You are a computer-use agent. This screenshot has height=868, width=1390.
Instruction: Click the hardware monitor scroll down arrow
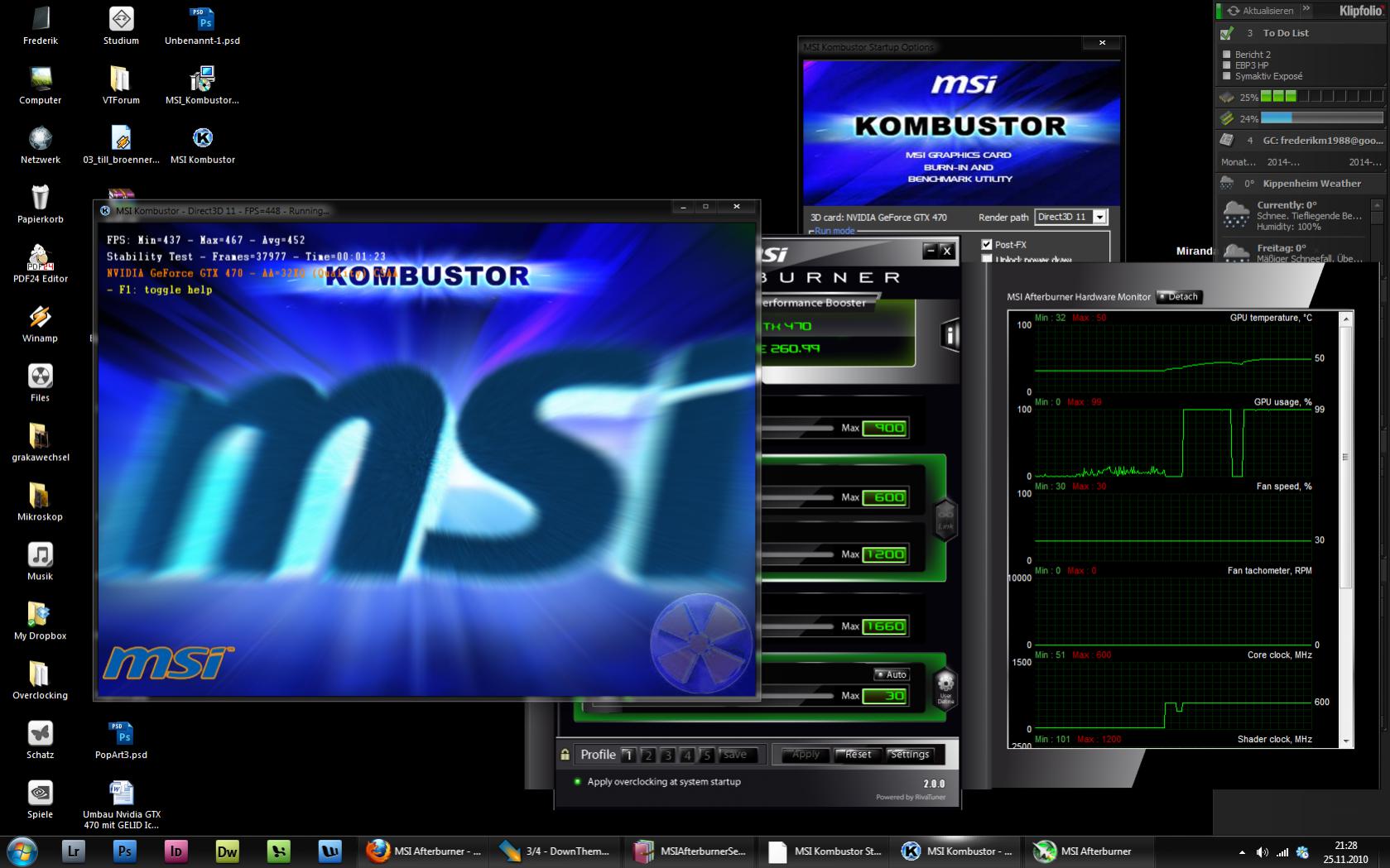(x=1346, y=741)
